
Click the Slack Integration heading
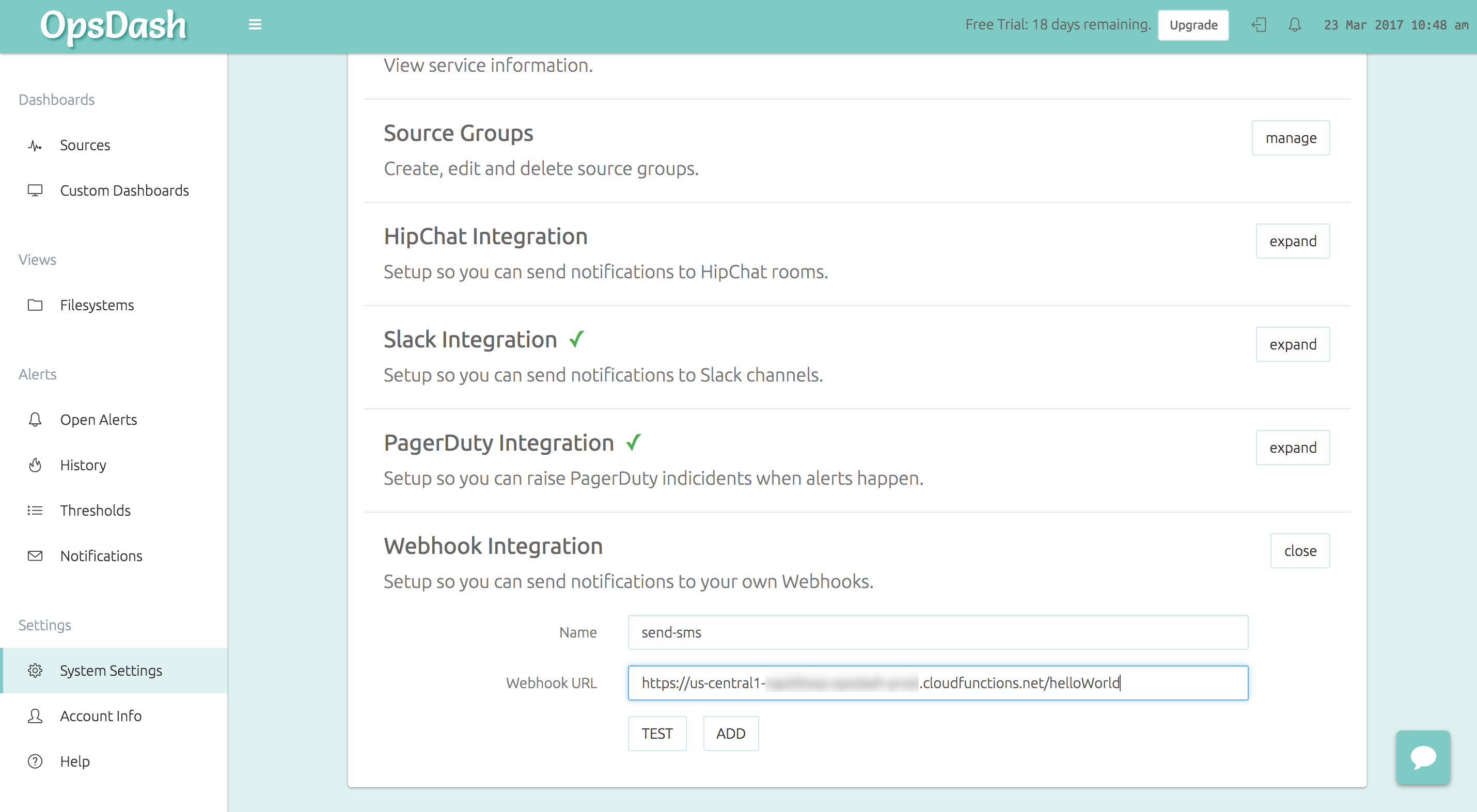[x=470, y=339]
